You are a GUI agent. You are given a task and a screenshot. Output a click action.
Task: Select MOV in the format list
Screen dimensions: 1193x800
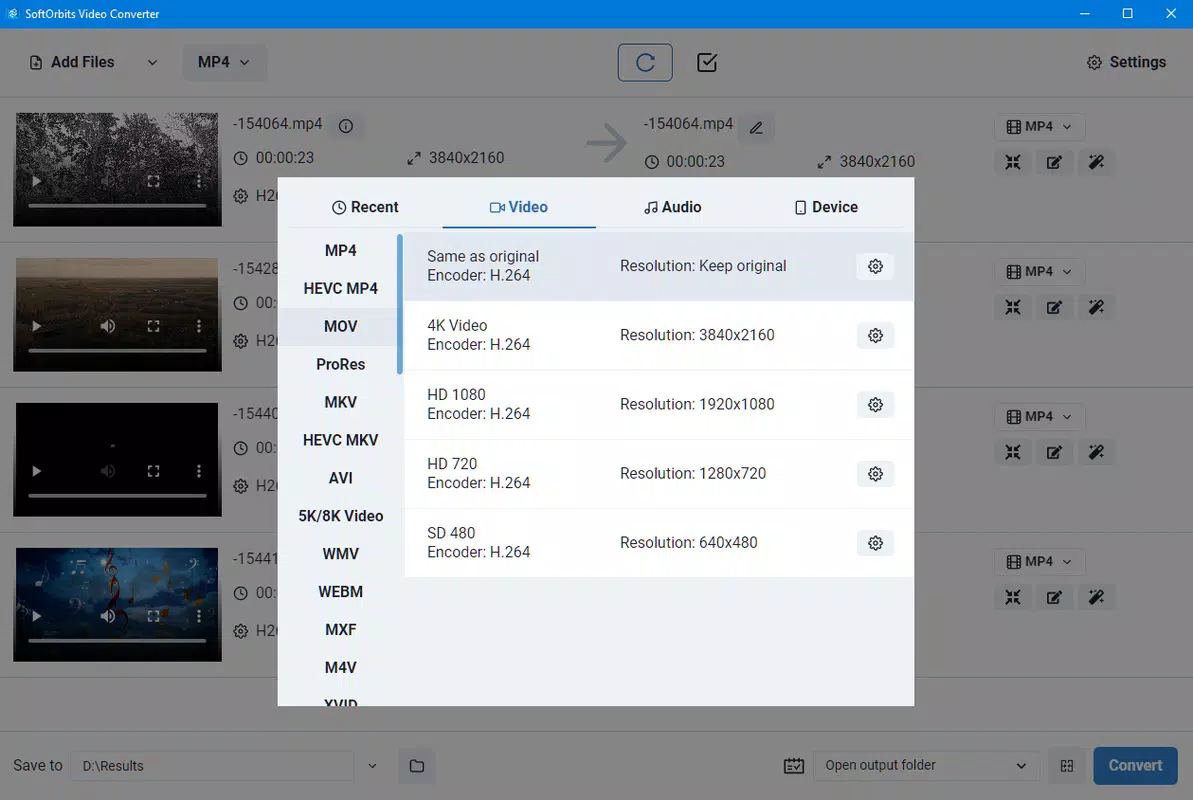[x=340, y=327]
